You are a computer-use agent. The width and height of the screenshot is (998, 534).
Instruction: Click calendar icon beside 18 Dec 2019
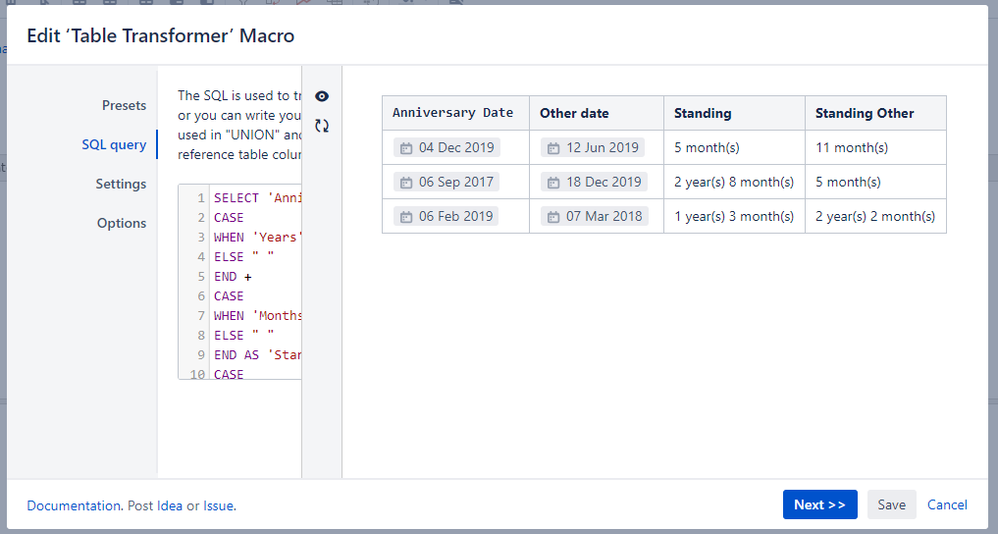coord(554,183)
